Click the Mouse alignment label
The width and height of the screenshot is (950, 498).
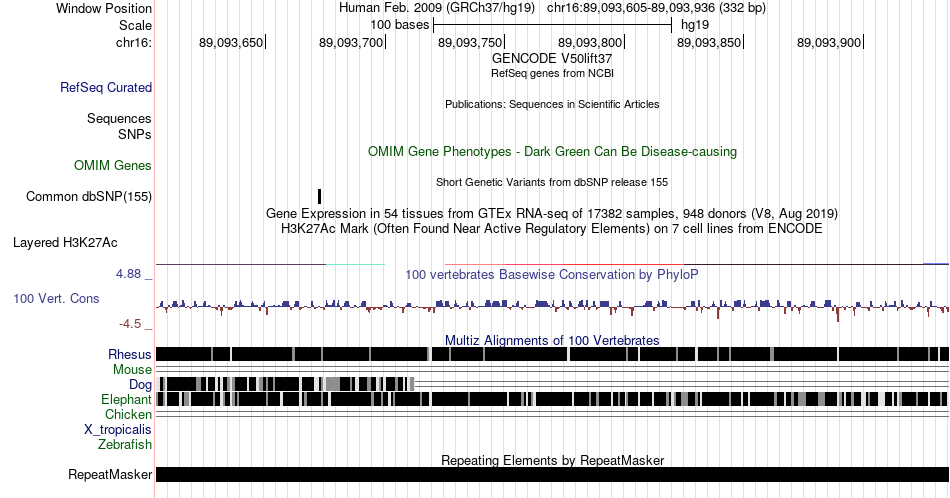132,370
